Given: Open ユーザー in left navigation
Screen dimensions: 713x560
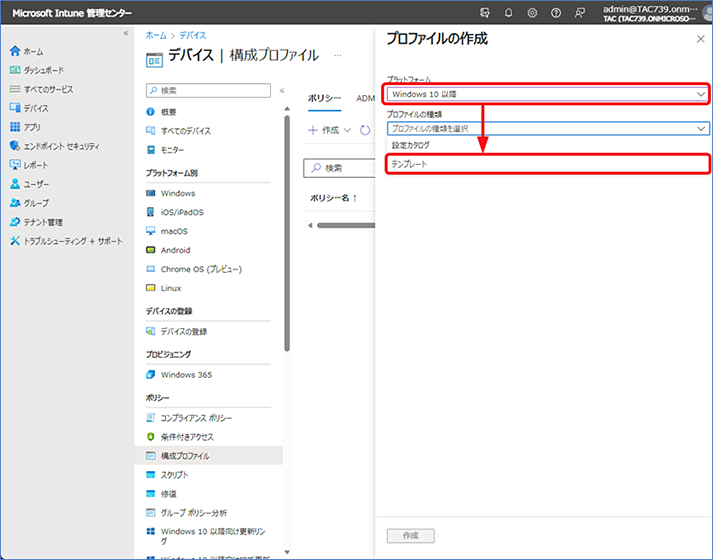Looking at the screenshot, I should [29, 184].
